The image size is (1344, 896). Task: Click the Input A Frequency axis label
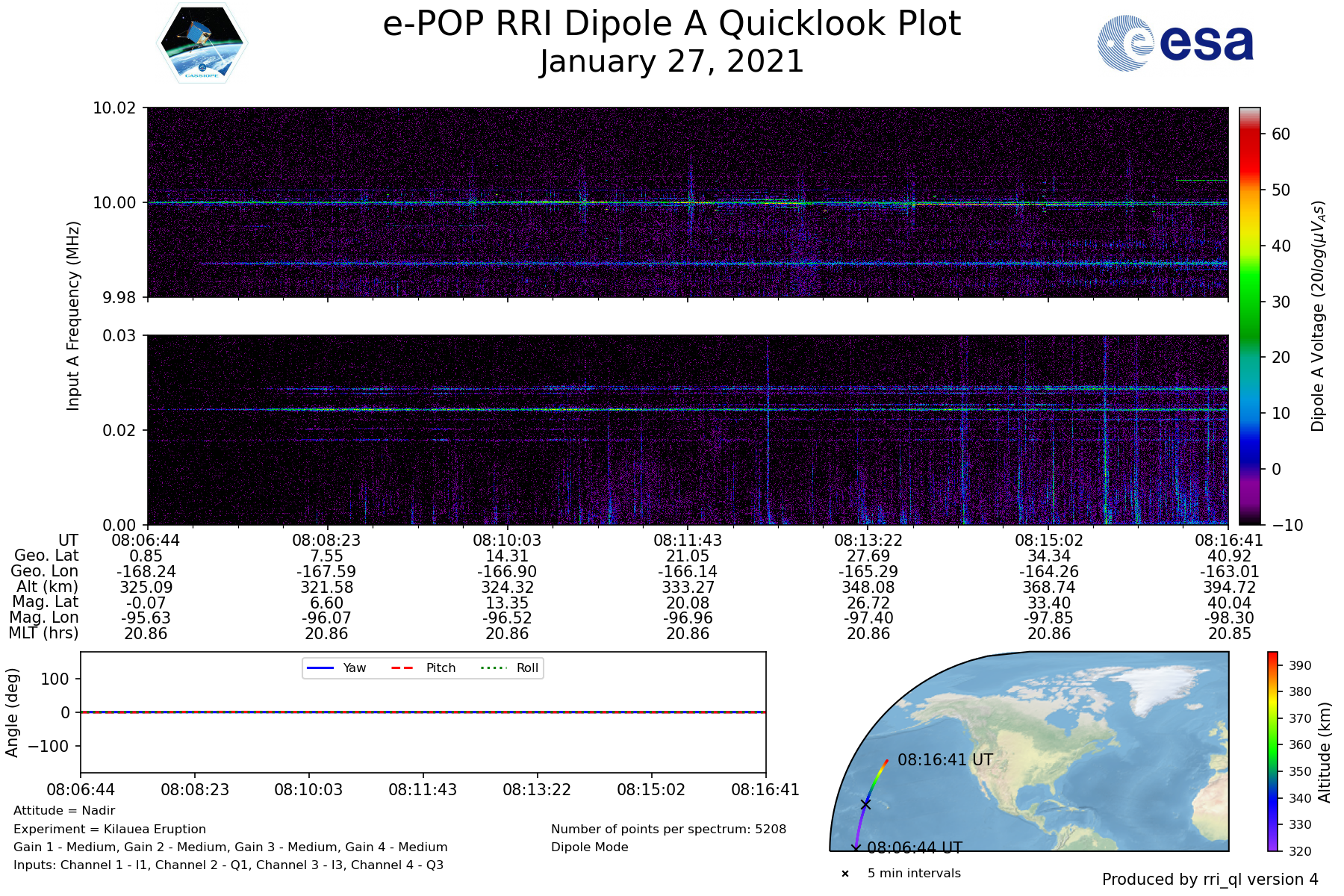click(73, 316)
